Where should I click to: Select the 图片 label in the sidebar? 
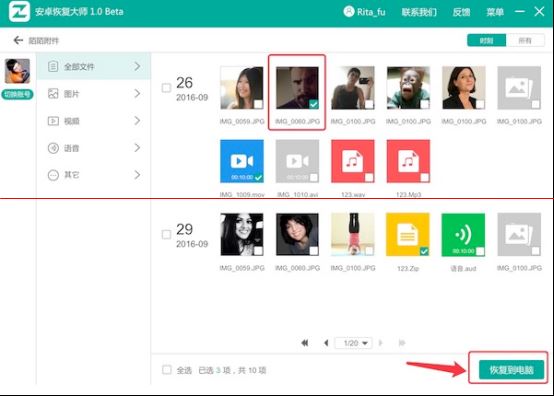coord(72,94)
